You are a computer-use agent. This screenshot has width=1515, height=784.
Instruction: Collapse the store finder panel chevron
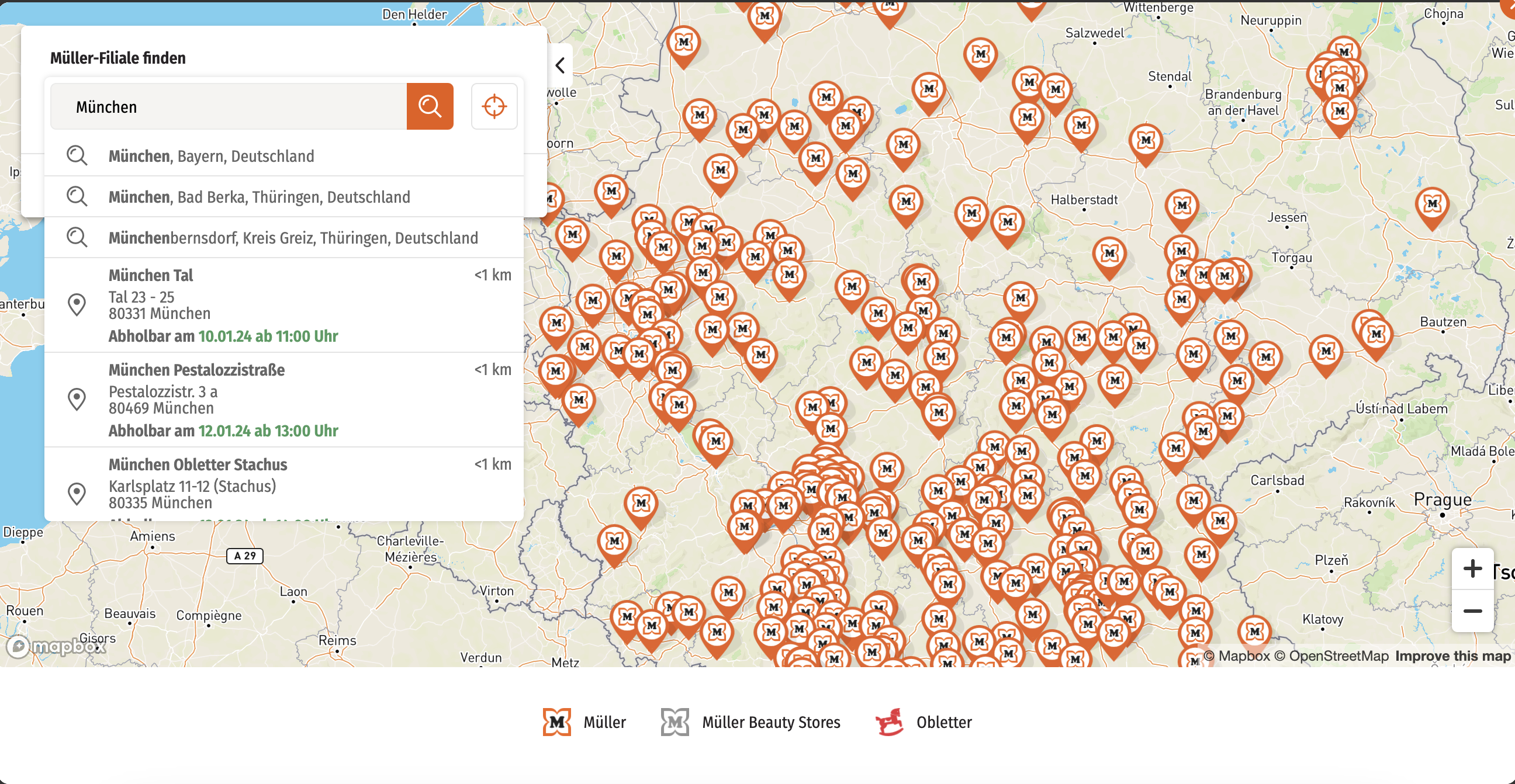click(x=560, y=65)
